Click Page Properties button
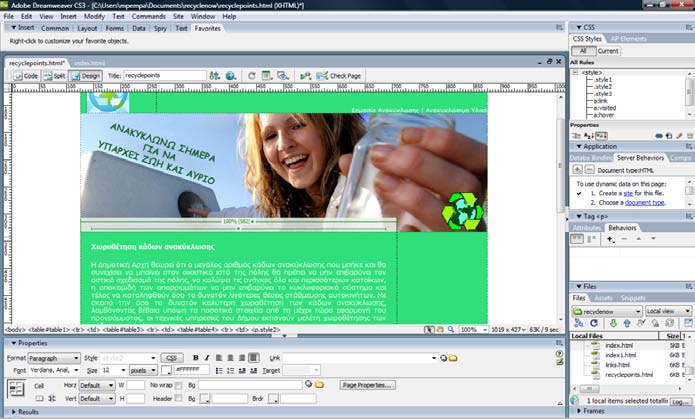The width and height of the screenshot is (695, 419). [368, 385]
